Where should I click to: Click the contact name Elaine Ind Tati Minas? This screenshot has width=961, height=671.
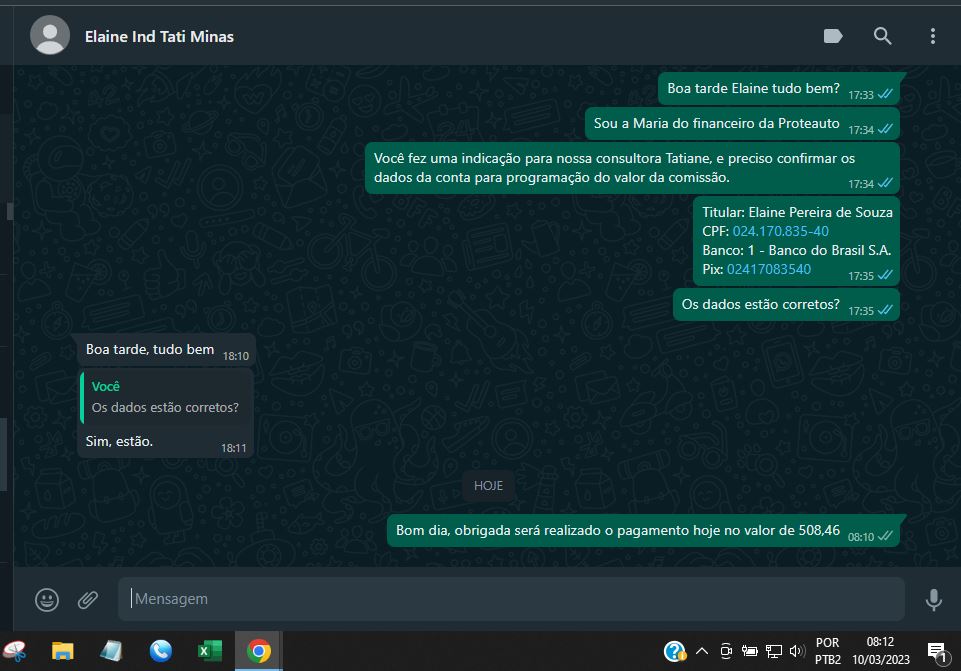coord(159,37)
